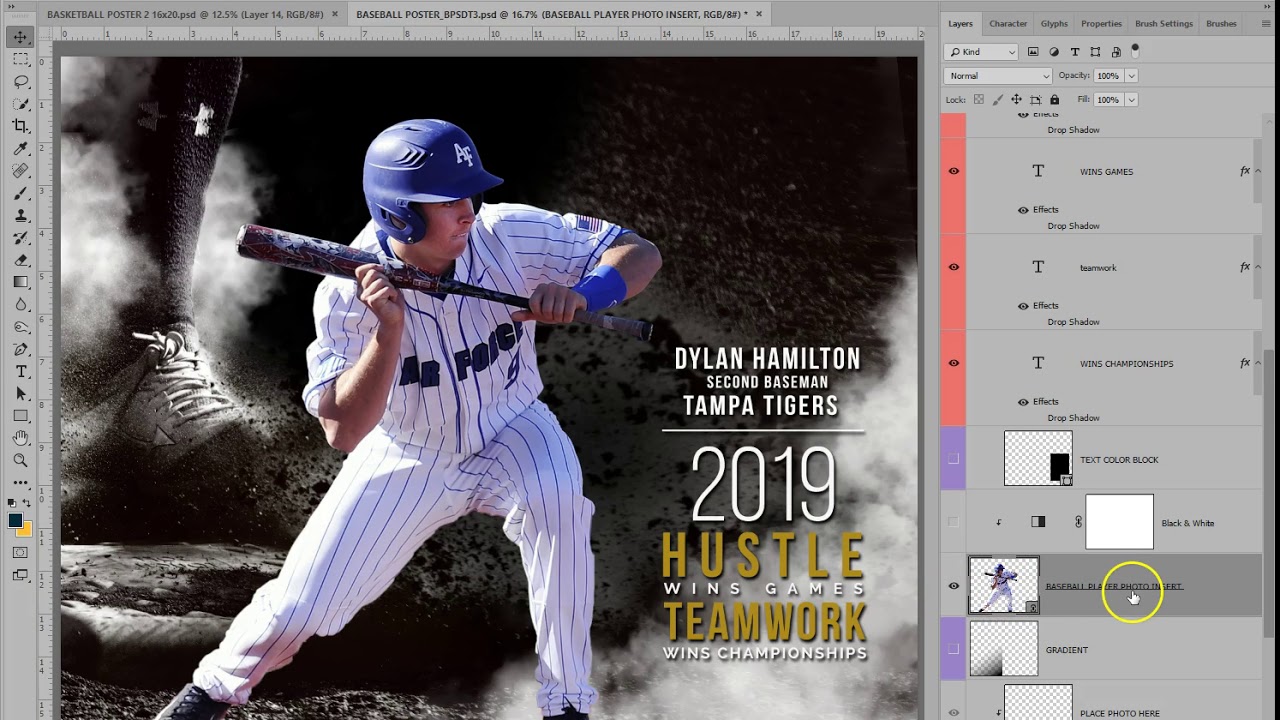Lock layer position
Viewport: 1280px width, 720px height.
(x=1016, y=100)
